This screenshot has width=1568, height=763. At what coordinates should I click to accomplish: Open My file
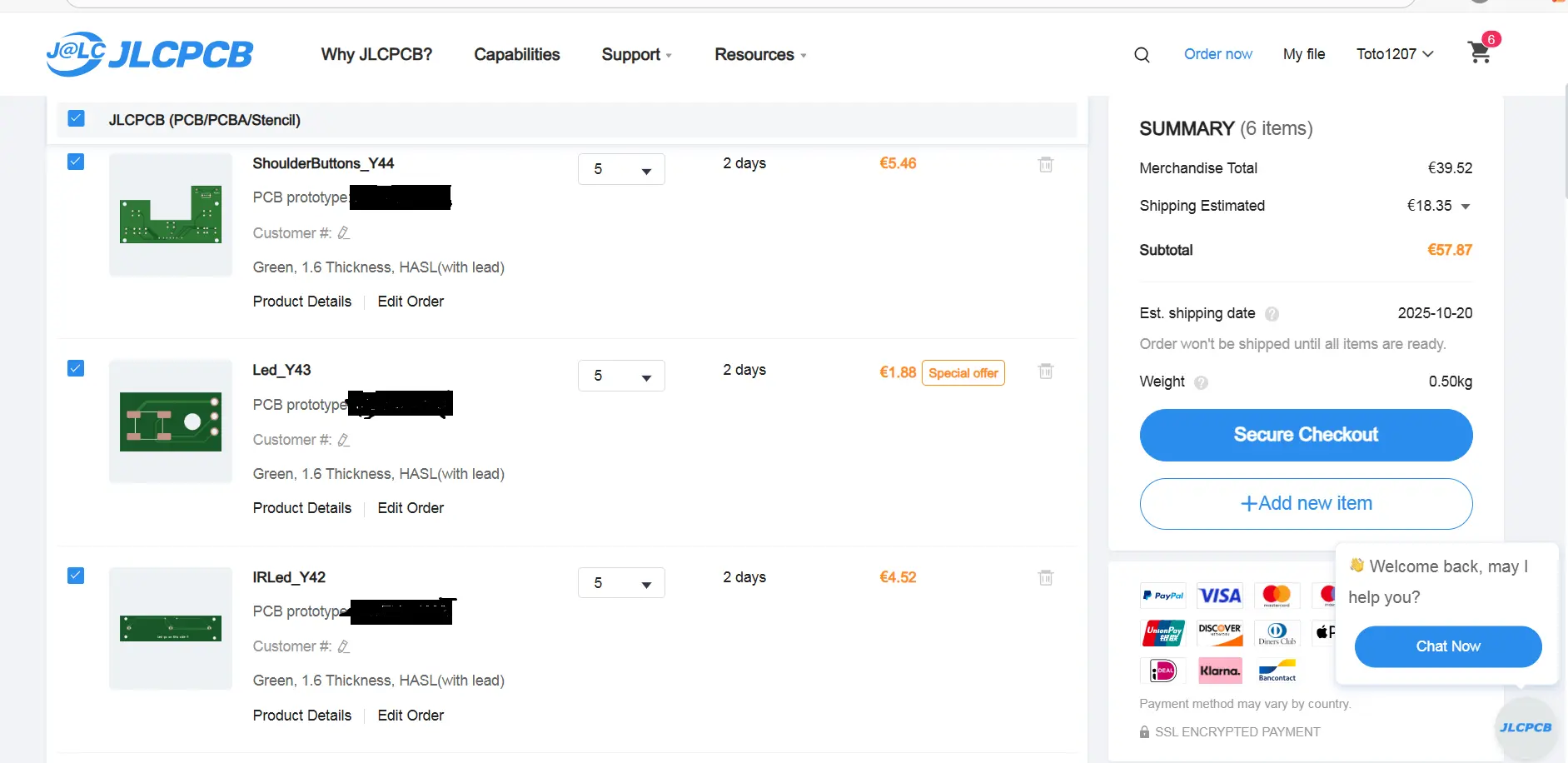tap(1304, 54)
